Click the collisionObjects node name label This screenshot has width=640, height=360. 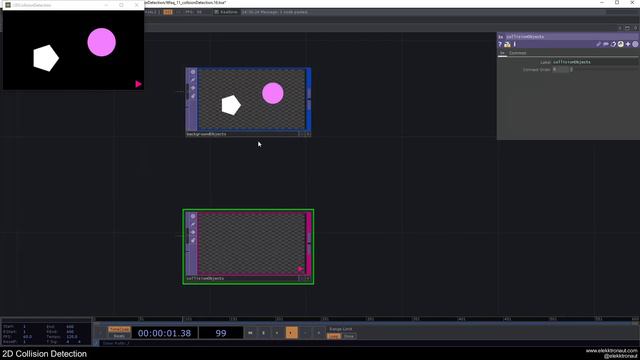click(x=205, y=278)
